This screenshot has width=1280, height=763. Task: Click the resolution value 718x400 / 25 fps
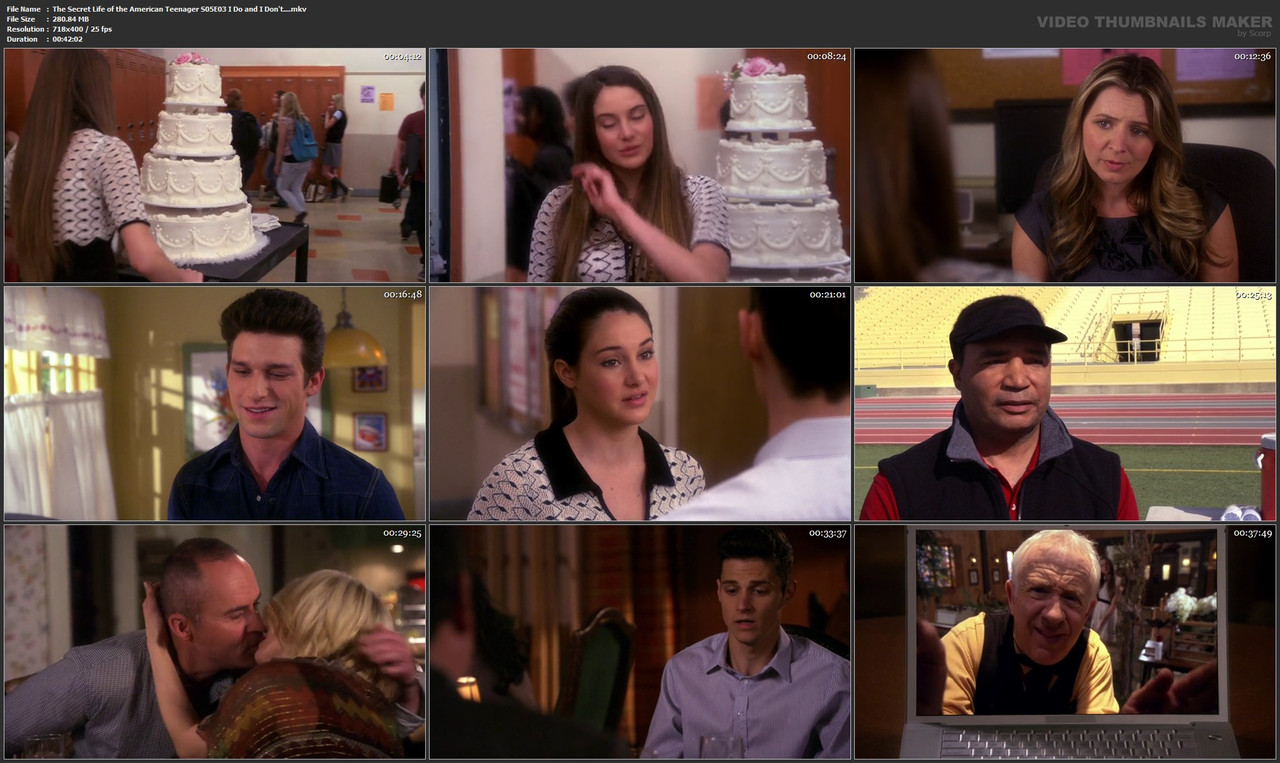point(82,29)
